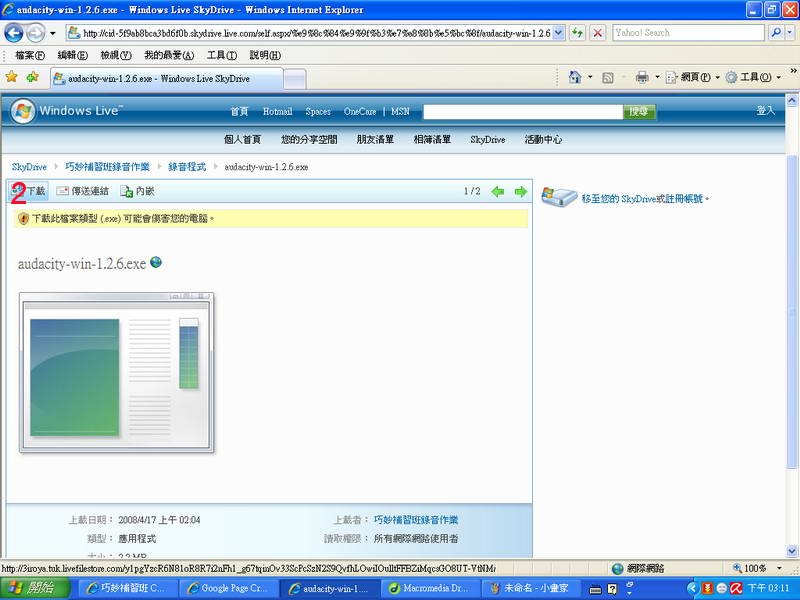
Task: Open the 檢視(V) menu
Action: click(116, 55)
